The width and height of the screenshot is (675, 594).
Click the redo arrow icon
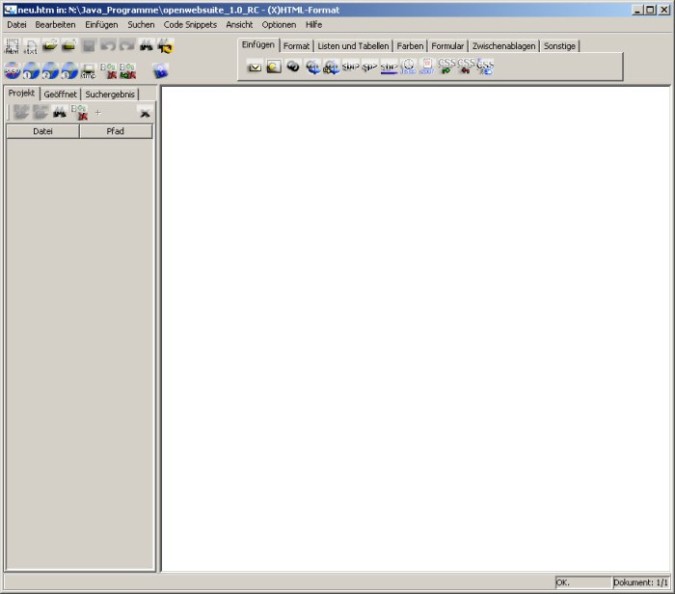tap(127, 45)
